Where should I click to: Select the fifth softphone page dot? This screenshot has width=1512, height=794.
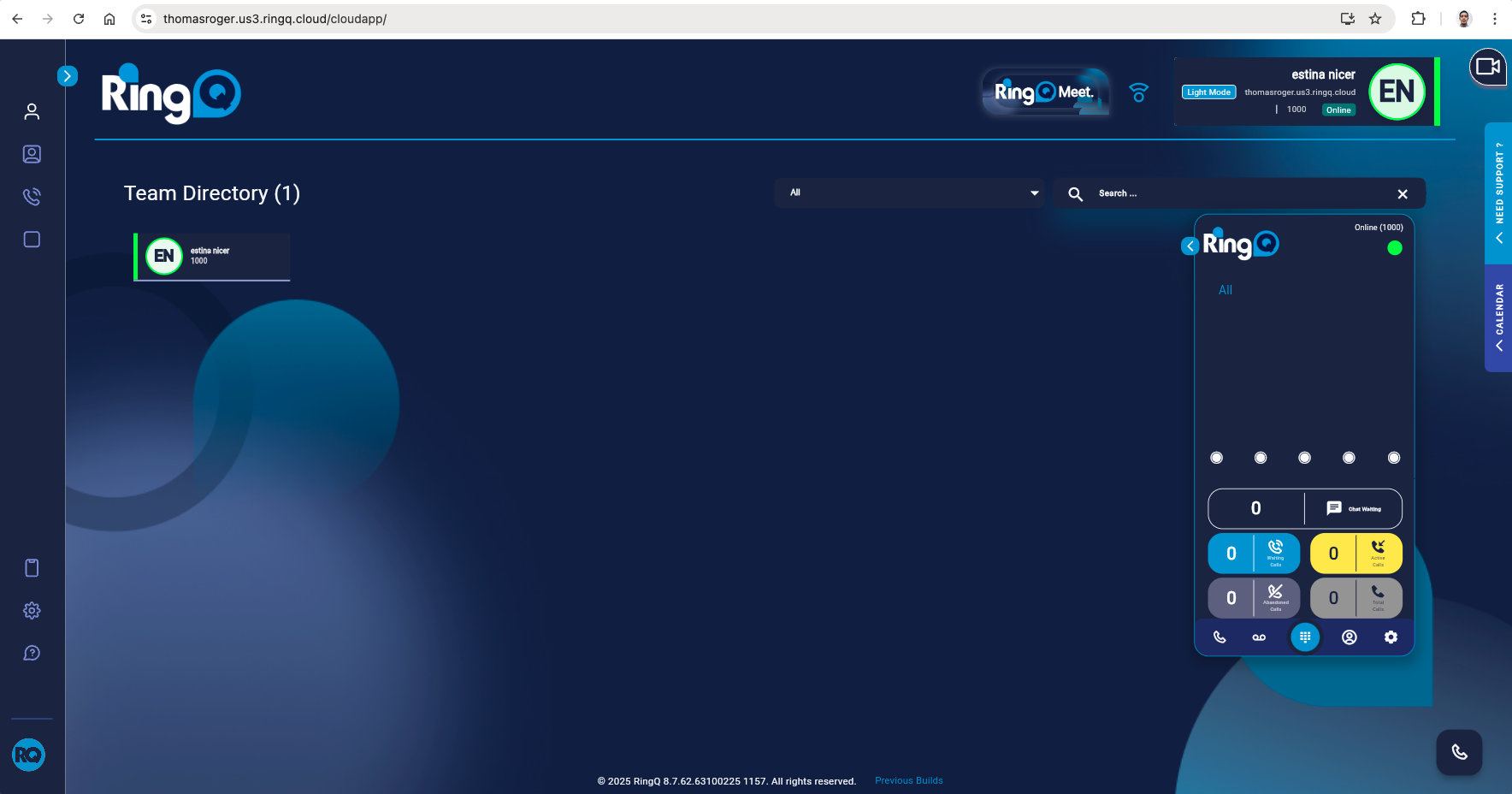tap(1394, 458)
